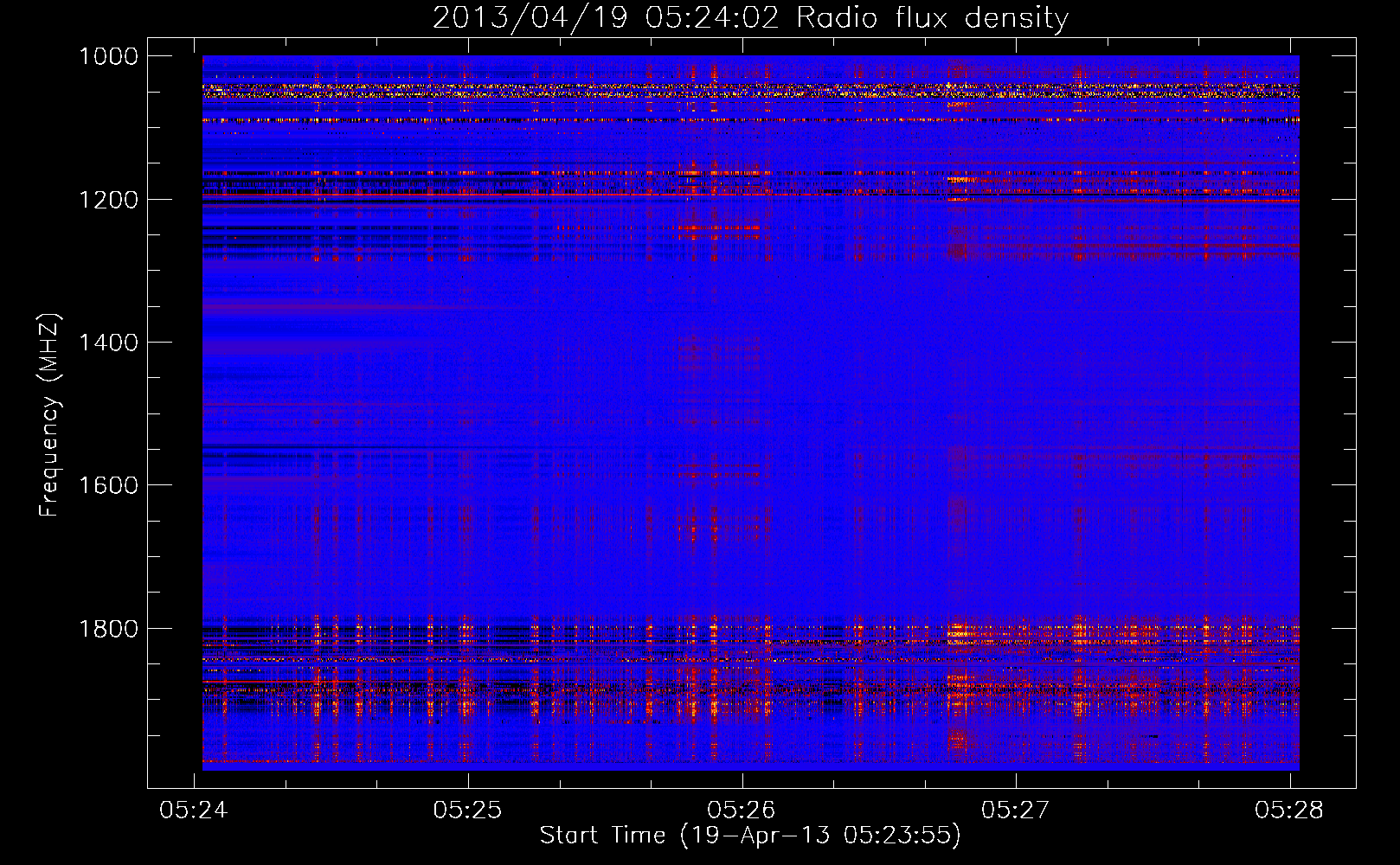The width and height of the screenshot is (1400, 865).
Task: Select the '1600' frequency axis label
Action: (x=108, y=485)
